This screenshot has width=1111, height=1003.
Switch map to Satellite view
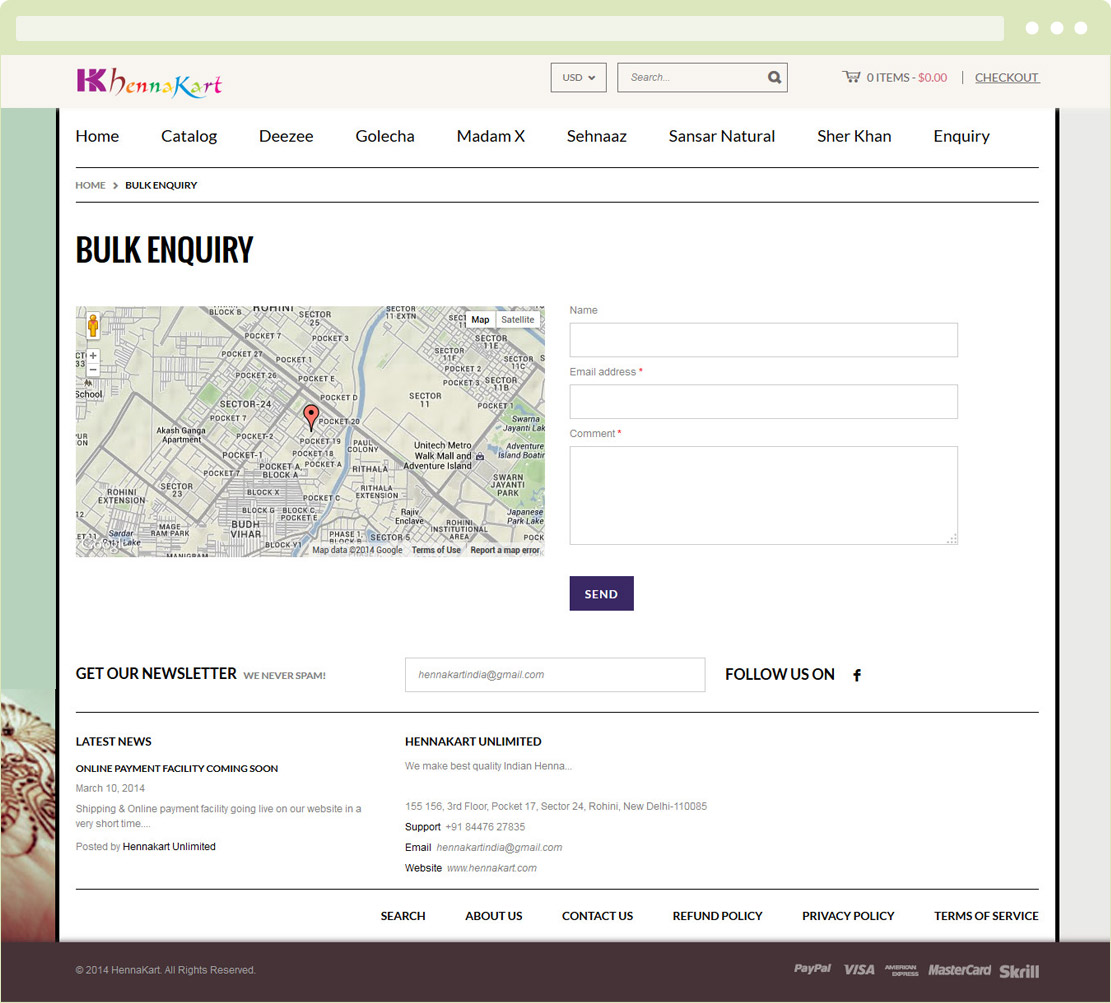pyautogui.click(x=517, y=320)
